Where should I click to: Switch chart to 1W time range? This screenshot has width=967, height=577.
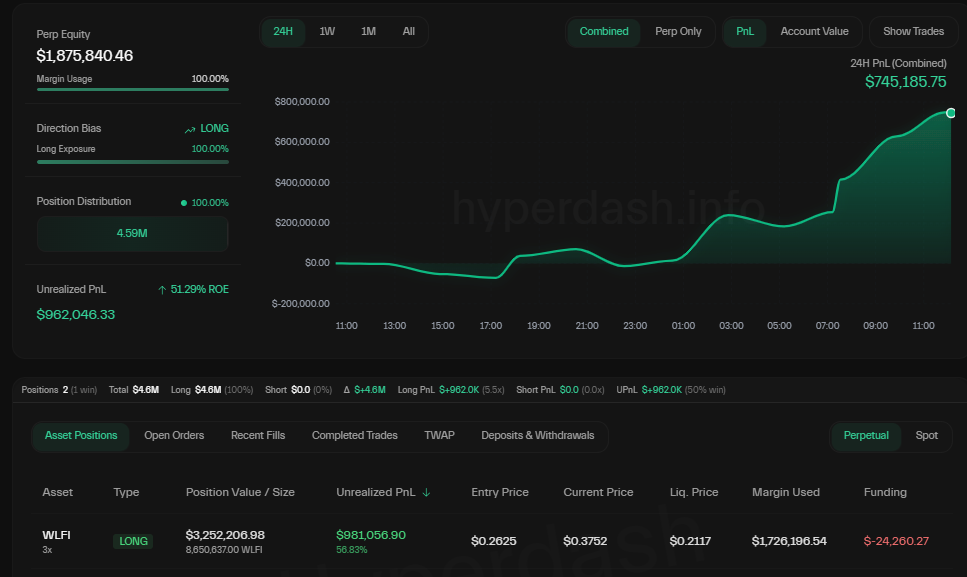tap(327, 32)
